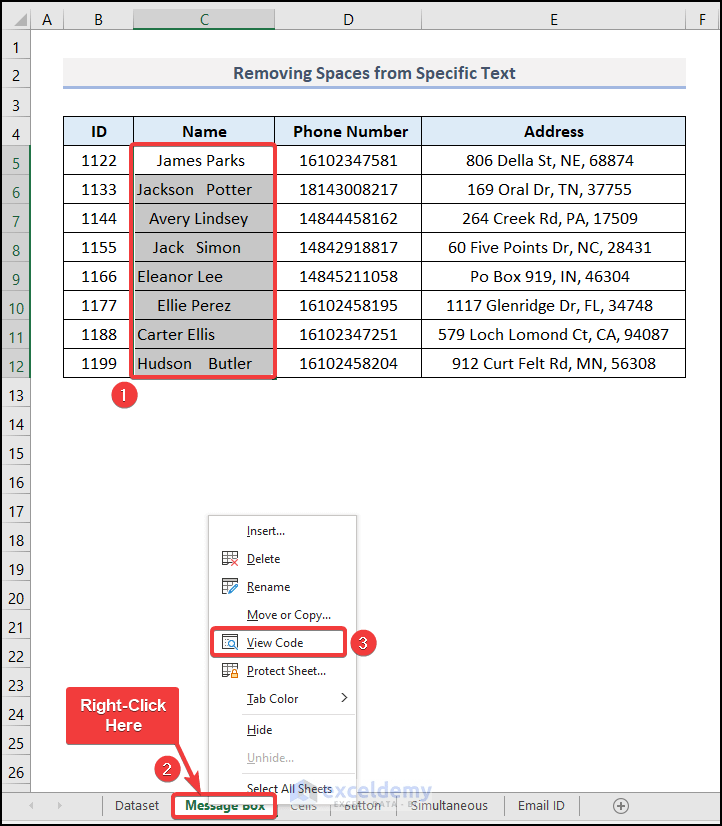722x826 pixels.
Task: Switch to the Dataset sheet tab
Action: coord(137,805)
